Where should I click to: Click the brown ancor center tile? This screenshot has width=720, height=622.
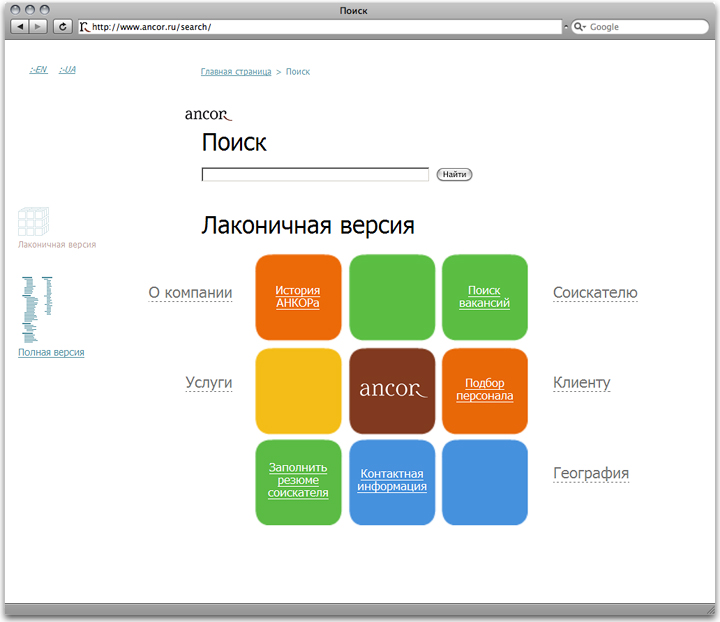coord(392,390)
